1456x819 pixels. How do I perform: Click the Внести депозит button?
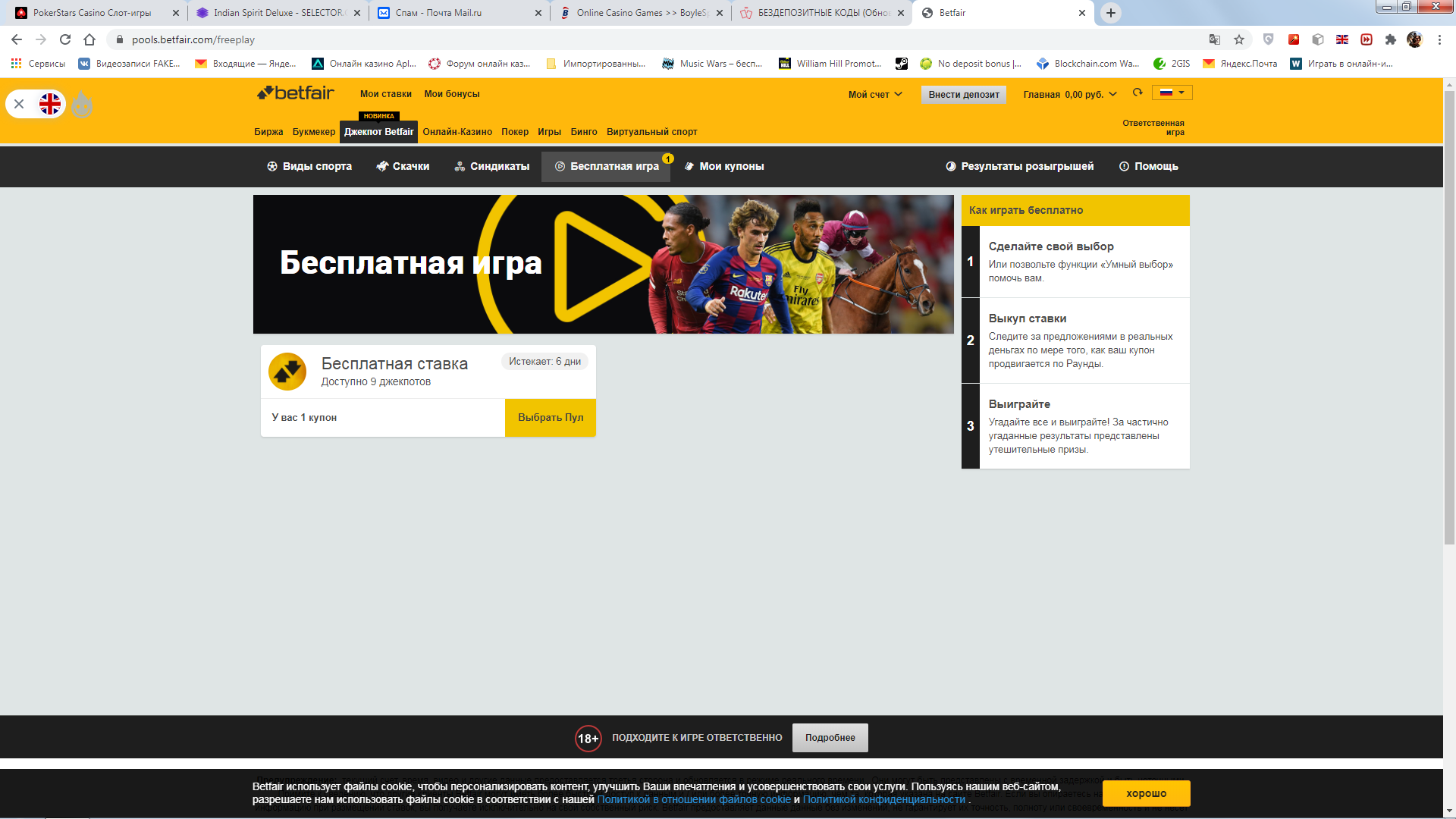click(964, 94)
